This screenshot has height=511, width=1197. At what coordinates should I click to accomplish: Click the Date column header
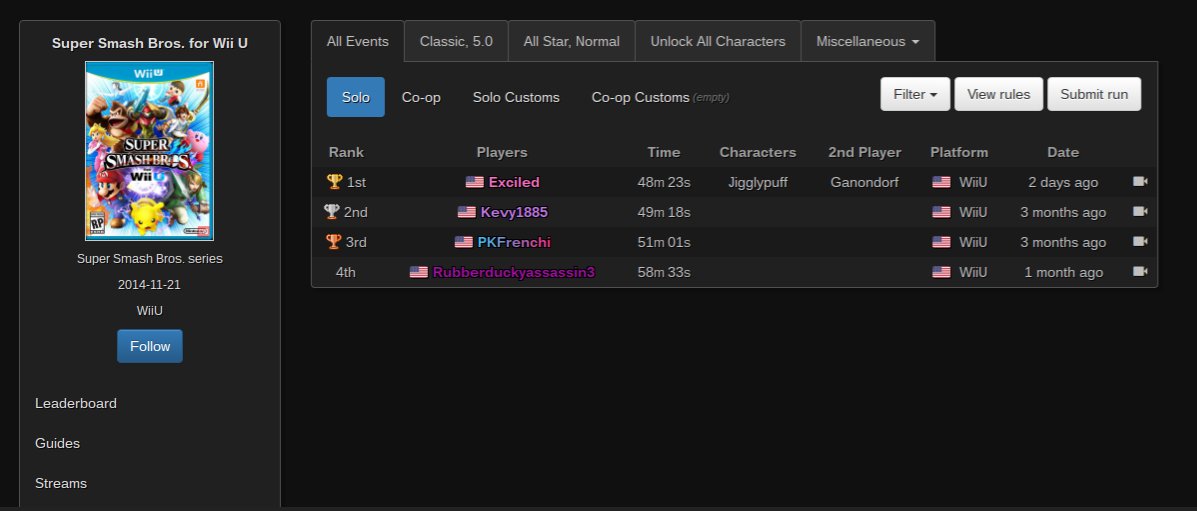1063,152
